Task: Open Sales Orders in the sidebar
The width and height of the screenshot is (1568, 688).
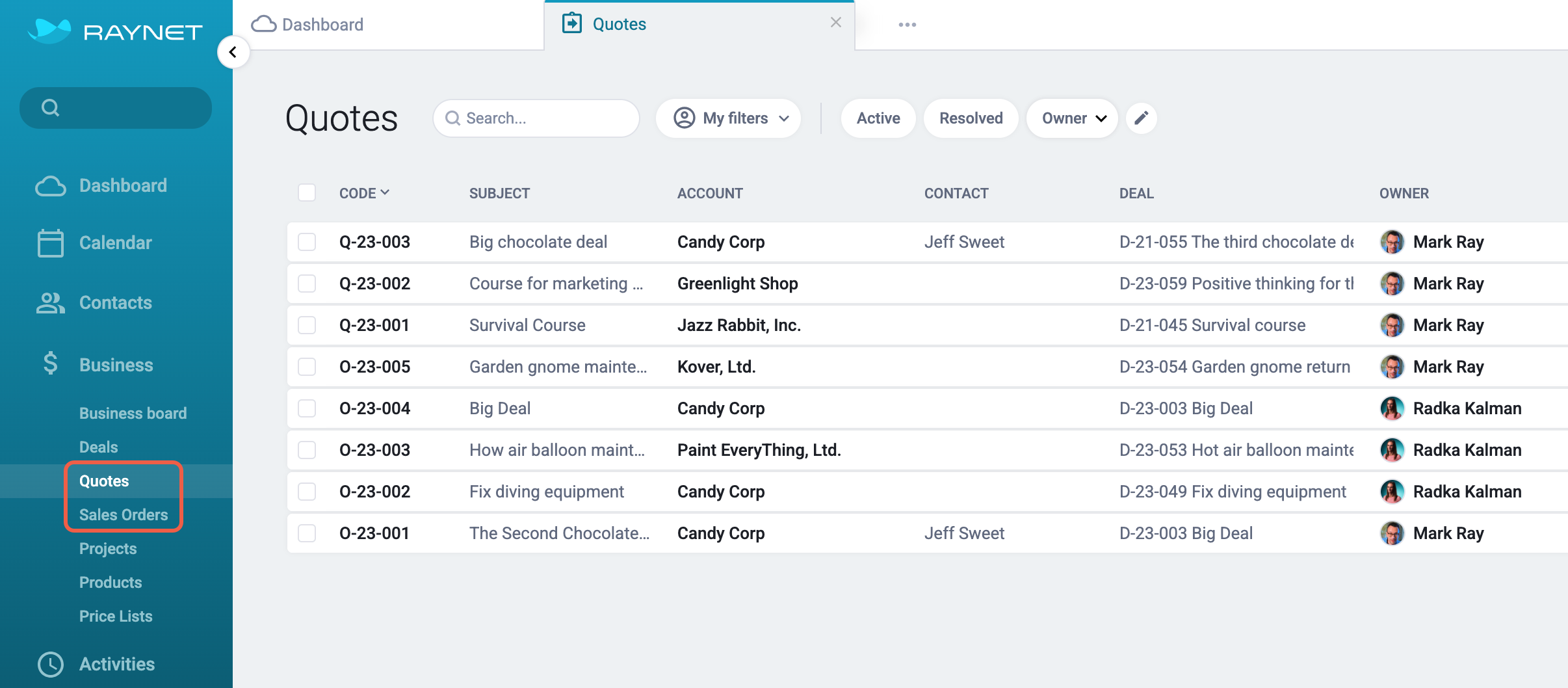Action: point(124,515)
